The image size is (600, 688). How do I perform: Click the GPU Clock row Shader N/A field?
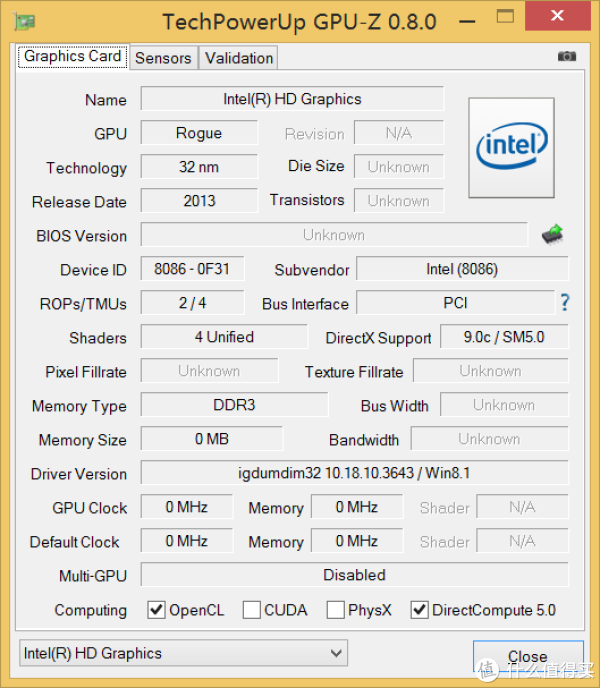(522, 507)
